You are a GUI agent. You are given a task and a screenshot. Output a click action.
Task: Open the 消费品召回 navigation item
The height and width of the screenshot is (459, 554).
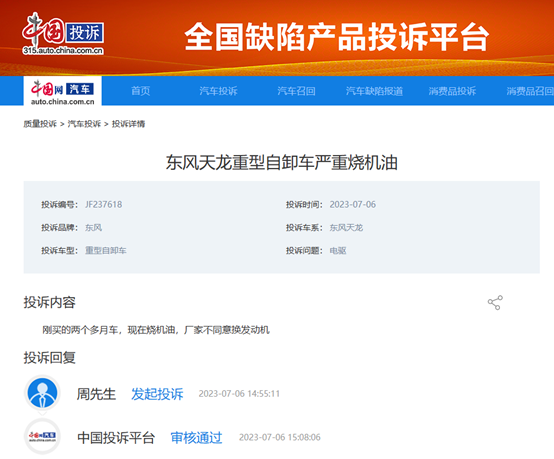coord(530,91)
